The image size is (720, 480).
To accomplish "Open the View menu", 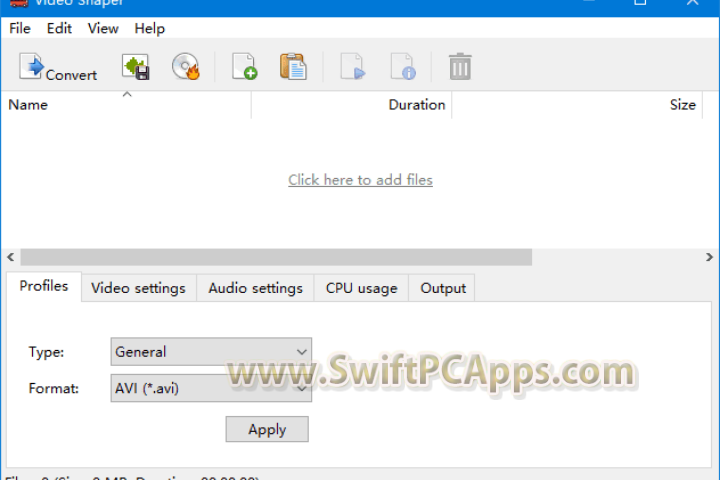I will pos(103,28).
